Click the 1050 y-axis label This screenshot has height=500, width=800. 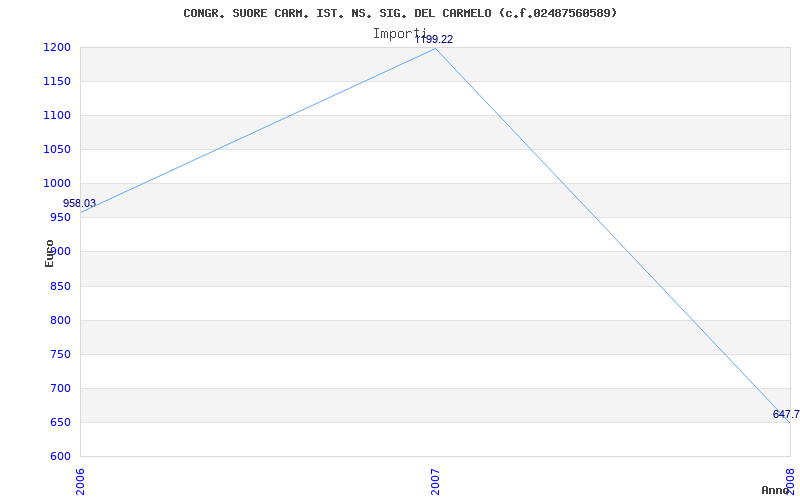point(57,149)
